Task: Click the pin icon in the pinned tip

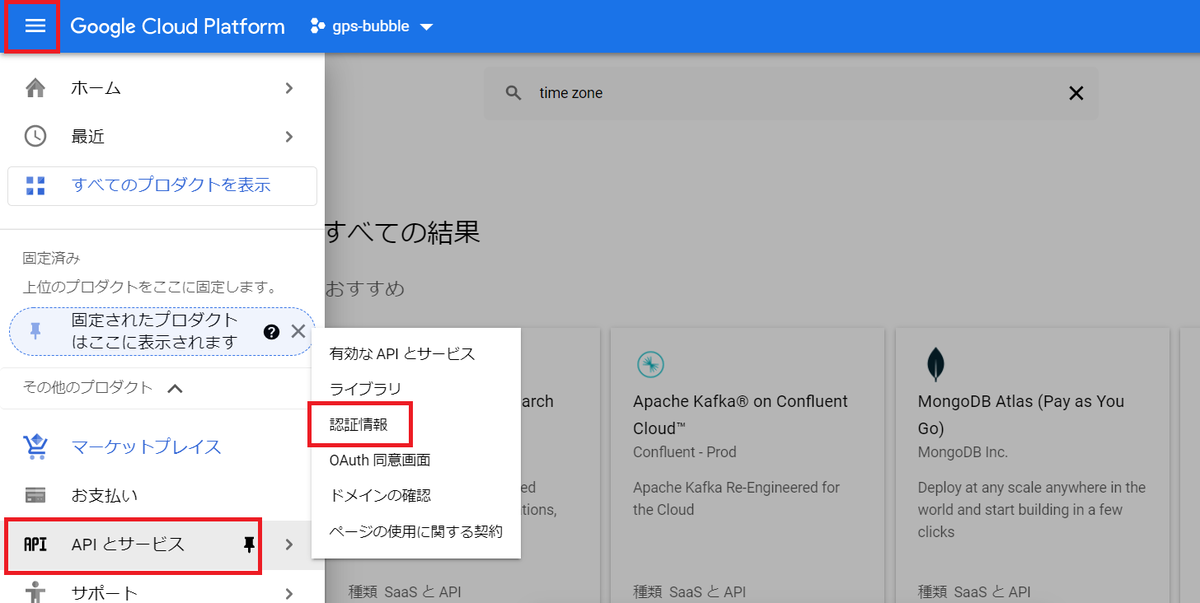Action: pyautogui.click(x=35, y=332)
